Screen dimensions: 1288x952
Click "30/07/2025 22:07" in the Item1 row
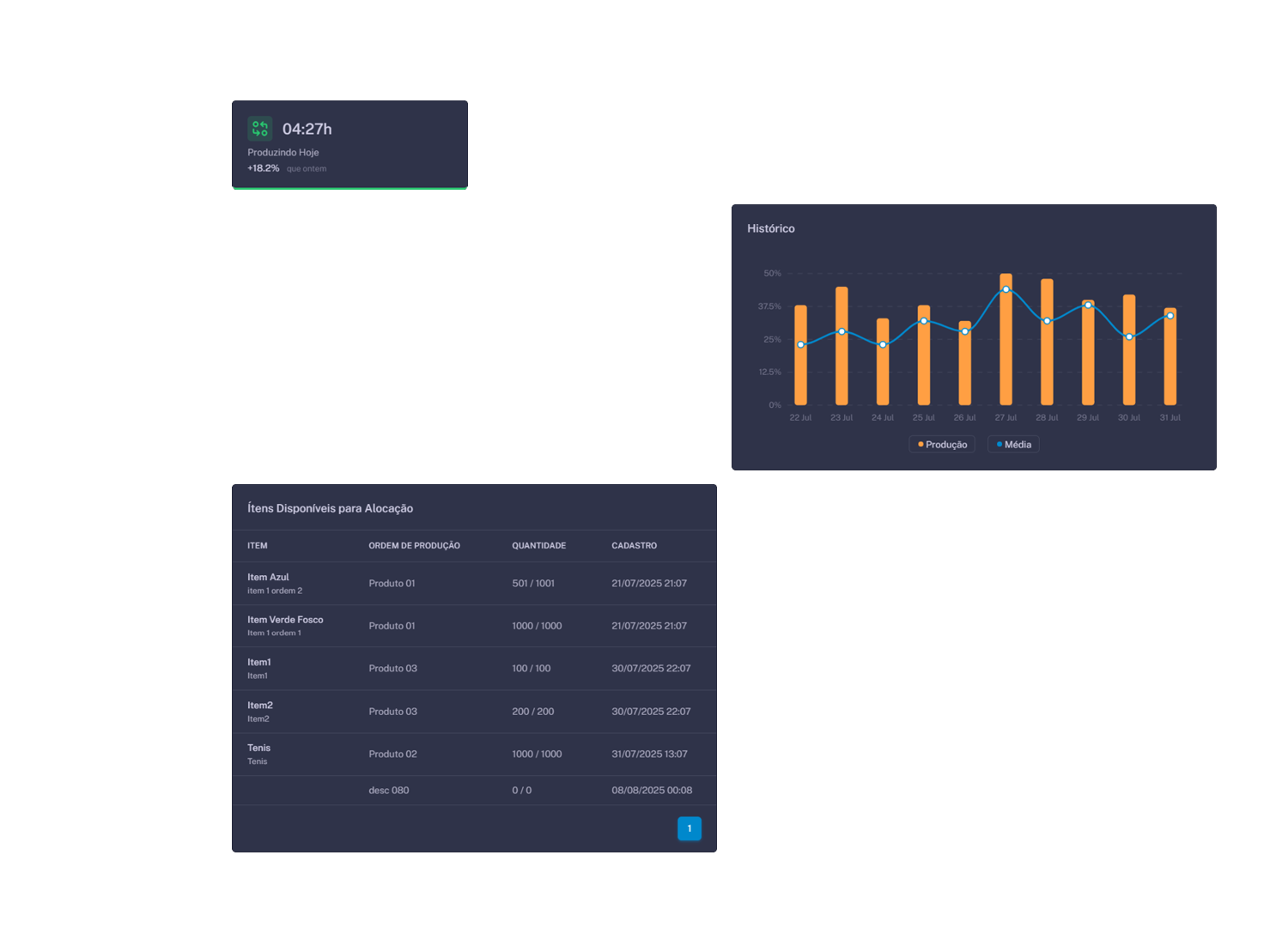click(651, 669)
